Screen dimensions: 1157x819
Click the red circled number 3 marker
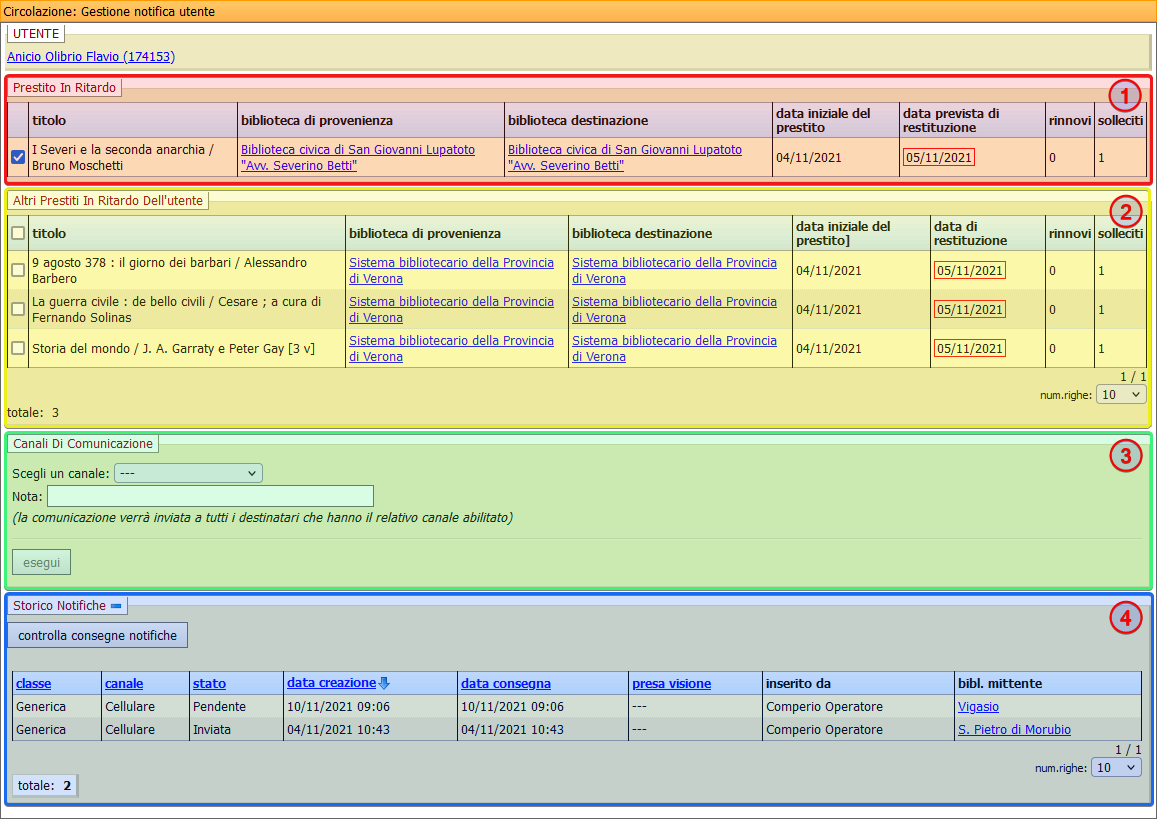tap(1126, 457)
